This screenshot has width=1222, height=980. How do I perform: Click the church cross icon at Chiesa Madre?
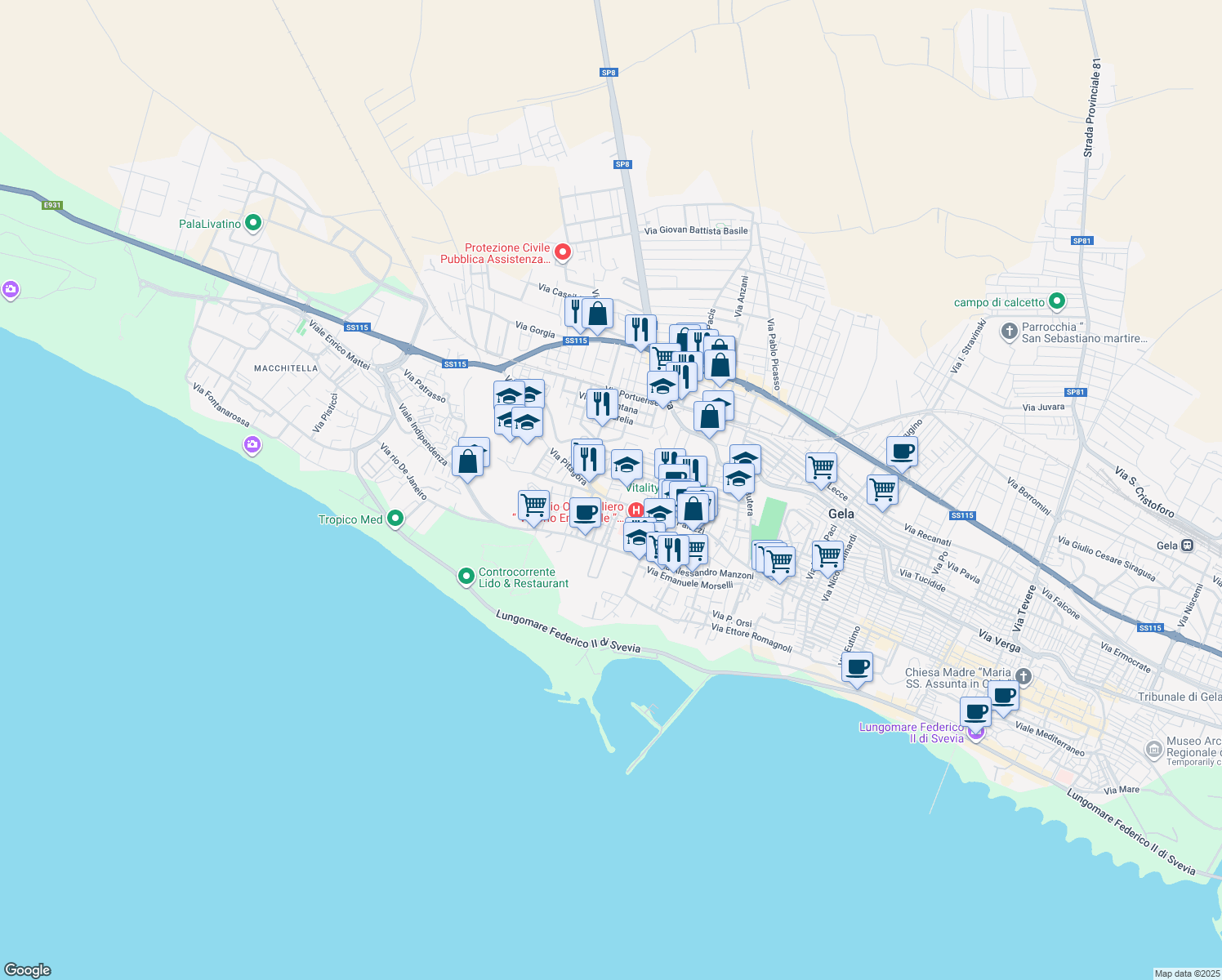[1024, 676]
